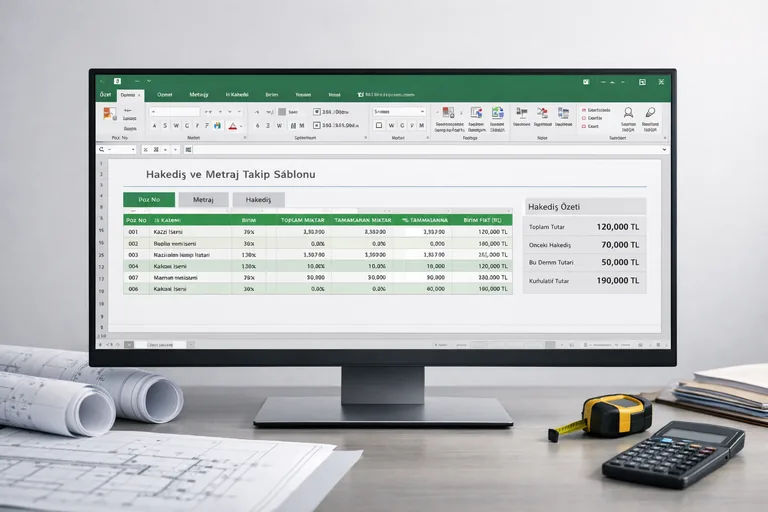Click the orange Paste clipboard icon
The image size is (768, 512).
click(109, 113)
